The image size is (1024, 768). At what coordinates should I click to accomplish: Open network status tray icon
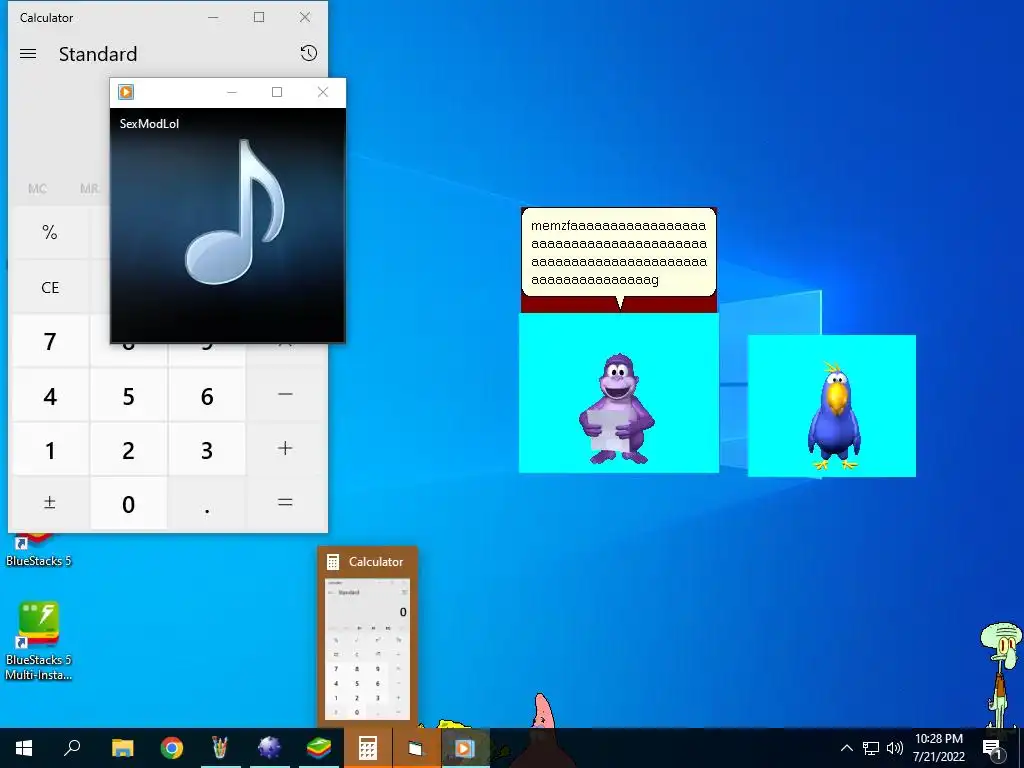coord(871,748)
